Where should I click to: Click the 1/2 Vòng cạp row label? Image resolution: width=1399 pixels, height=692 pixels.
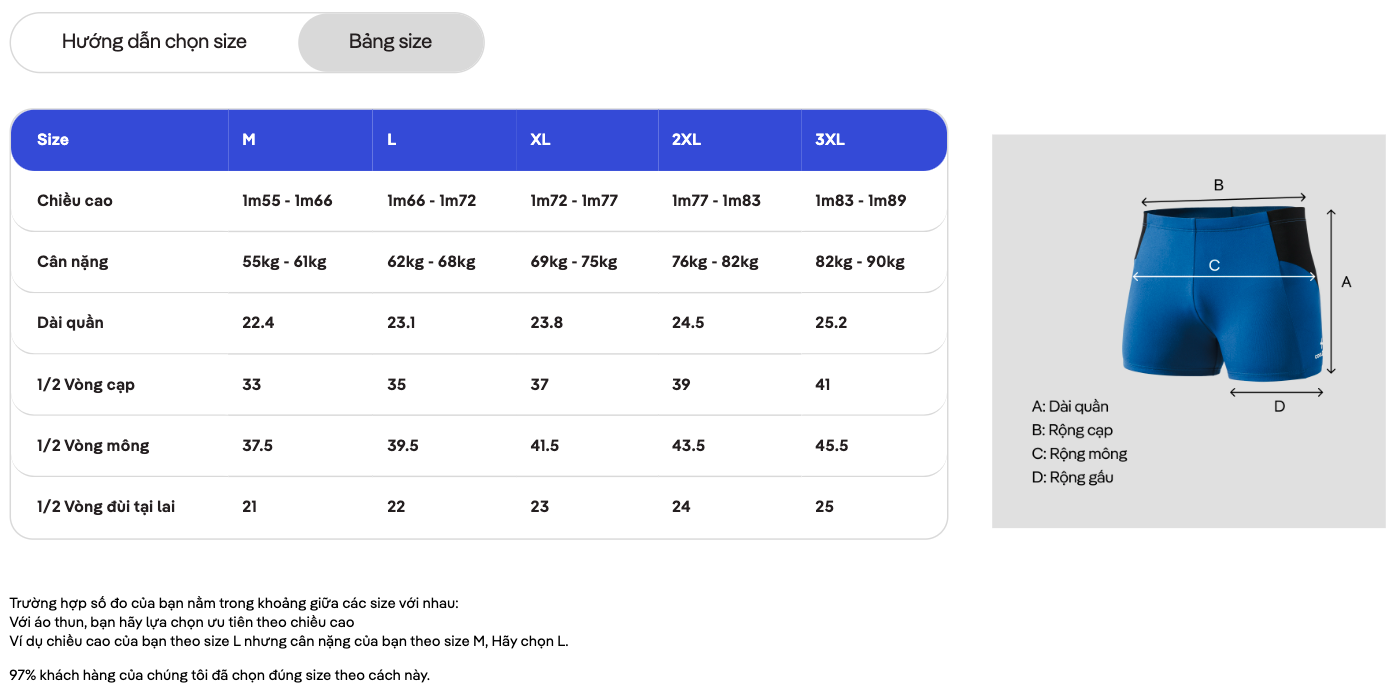pyautogui.click(x=86, y=385)
